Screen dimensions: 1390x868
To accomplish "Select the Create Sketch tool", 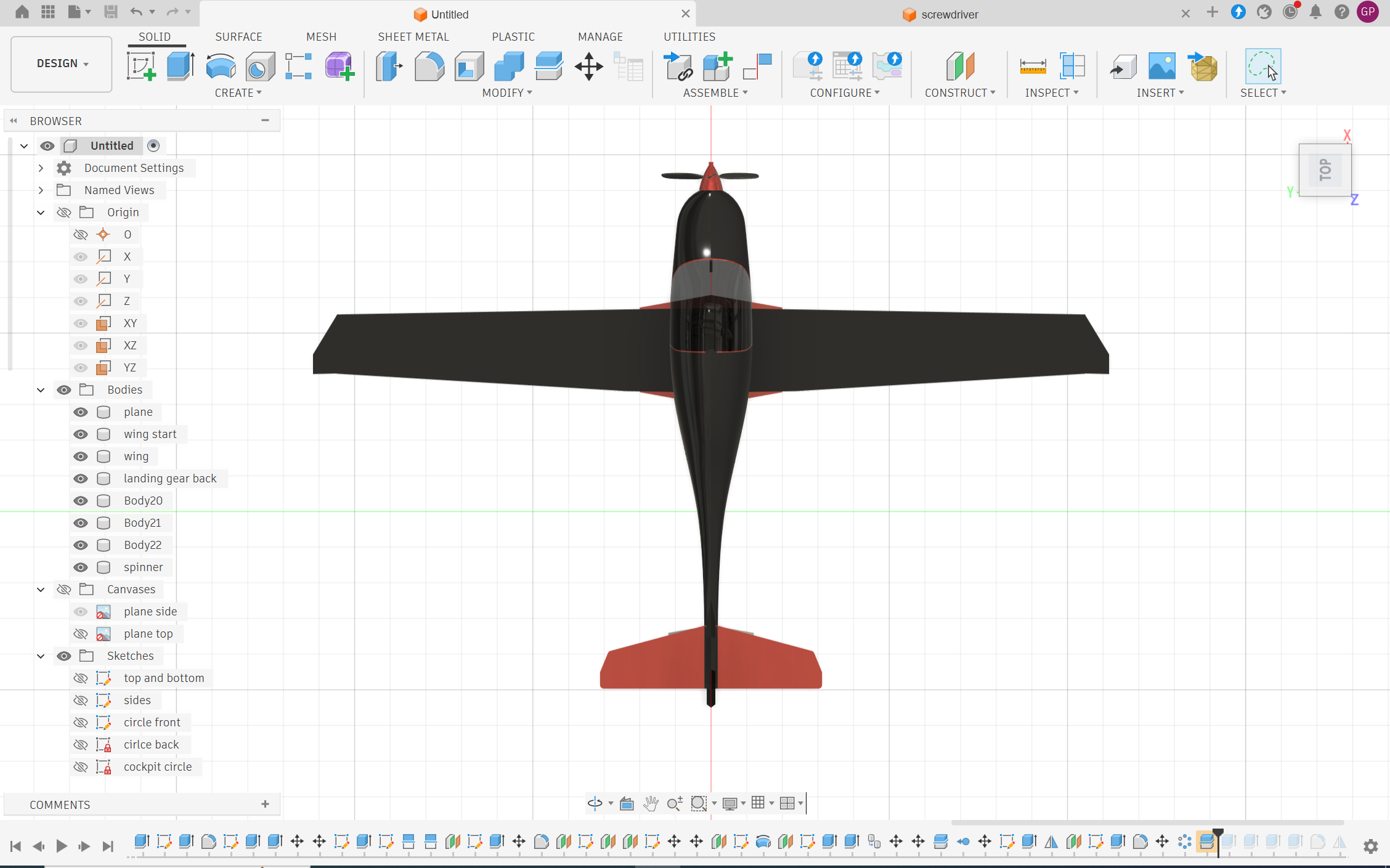I will click(x=141, y=66).
